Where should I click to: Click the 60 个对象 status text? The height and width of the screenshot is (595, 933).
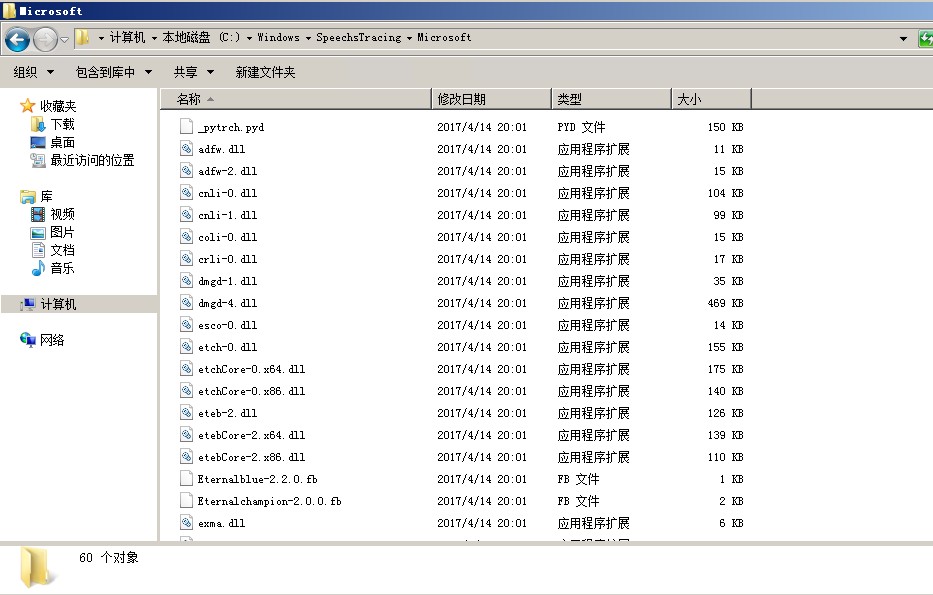coord(109,558)
